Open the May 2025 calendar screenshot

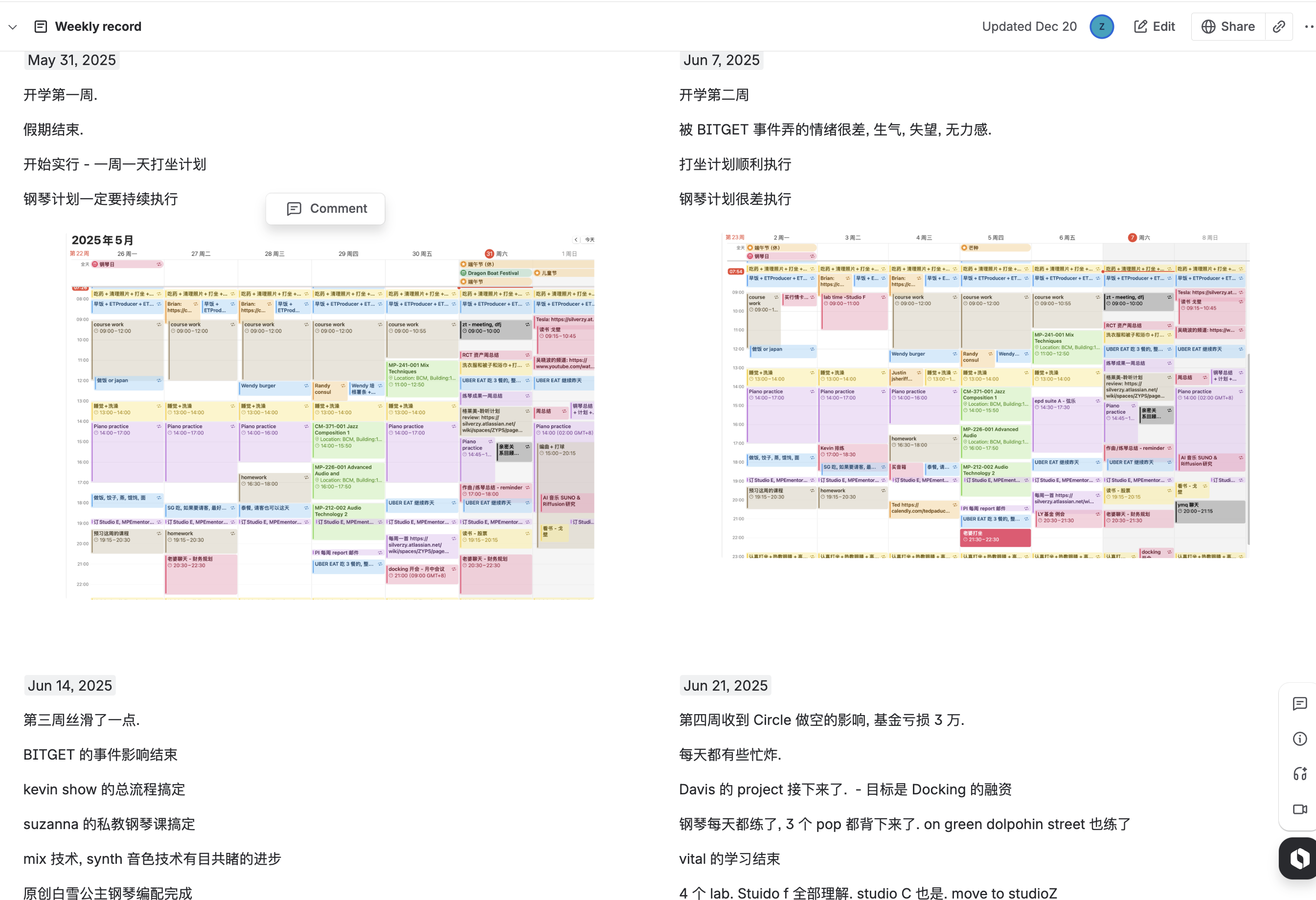point(330,416)
